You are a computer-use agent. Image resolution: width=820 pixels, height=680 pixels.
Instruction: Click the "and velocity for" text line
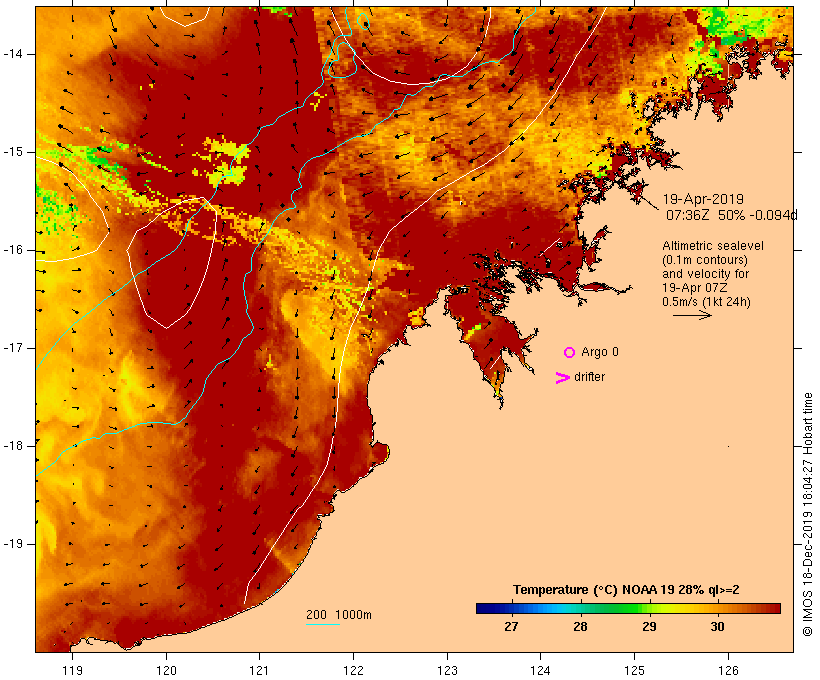coord(705,274)
